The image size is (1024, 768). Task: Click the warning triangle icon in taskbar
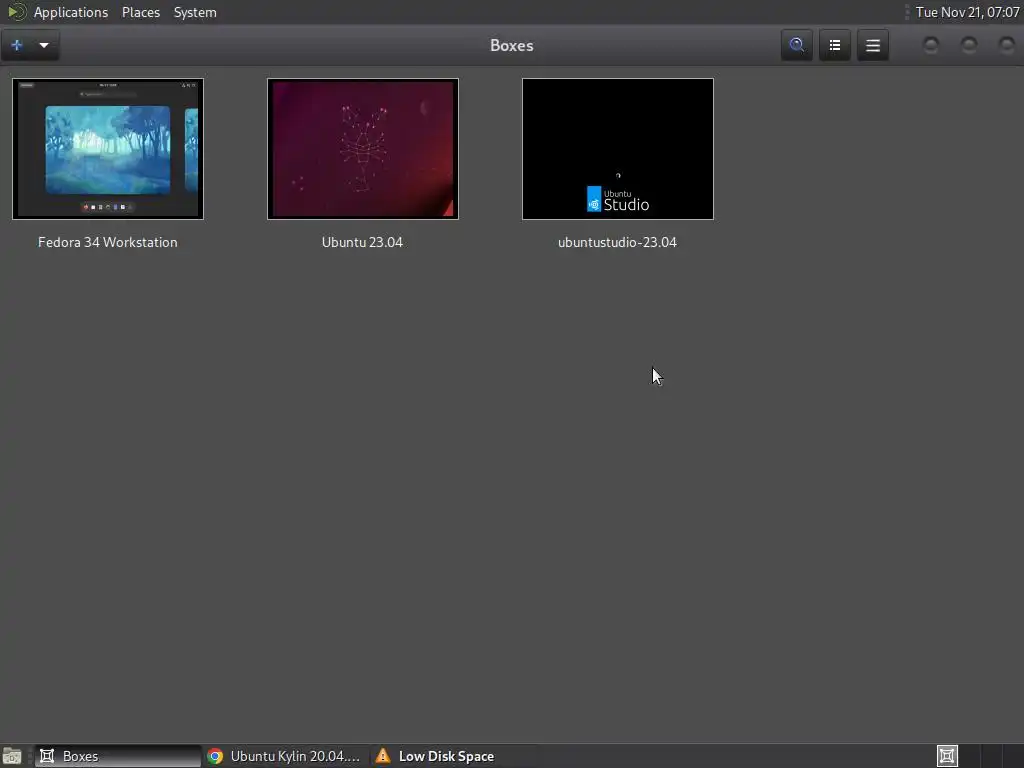point(383,756)
